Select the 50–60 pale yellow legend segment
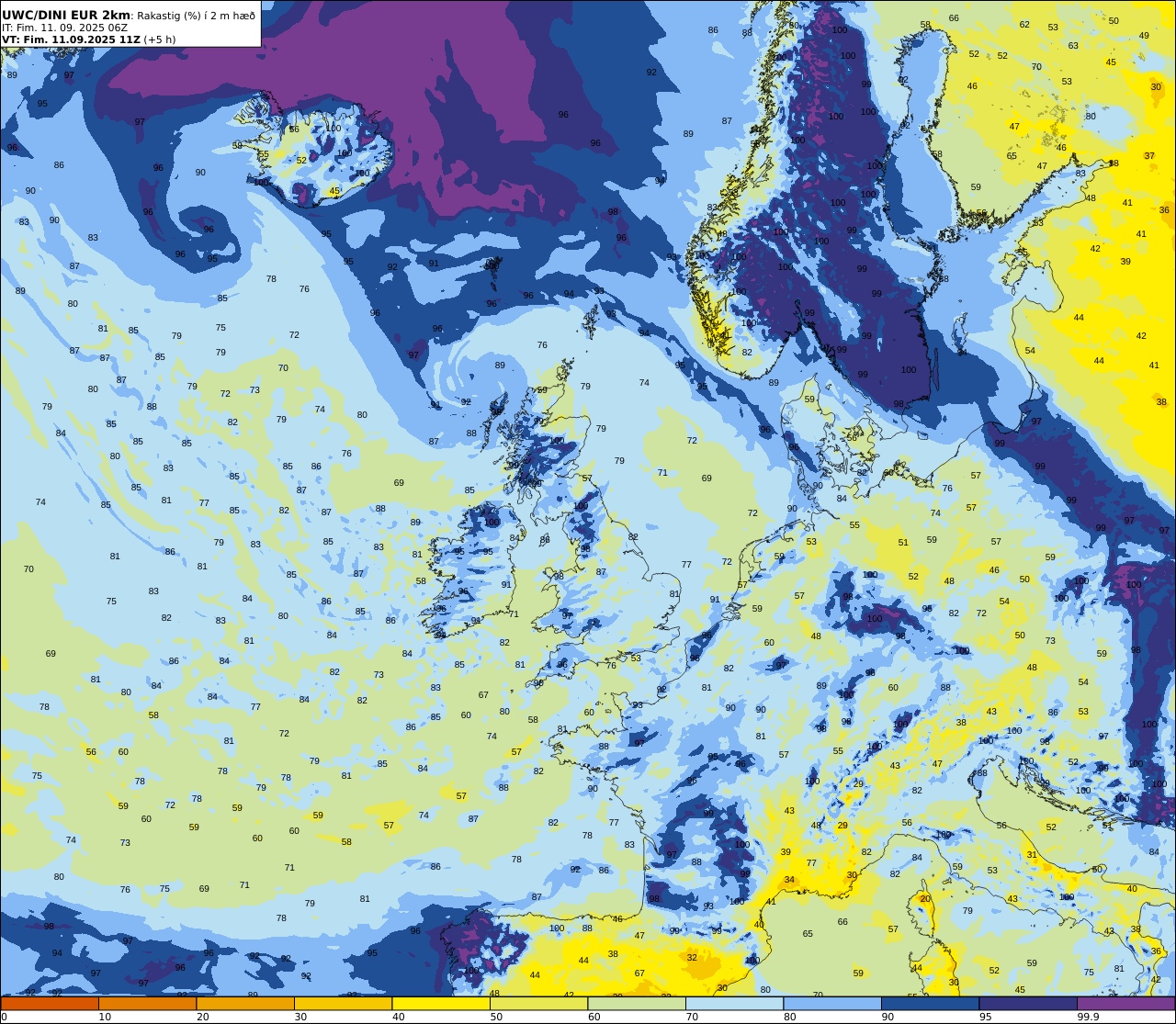This screenshot has width=1176, height=1024. tap(538, 1004)
